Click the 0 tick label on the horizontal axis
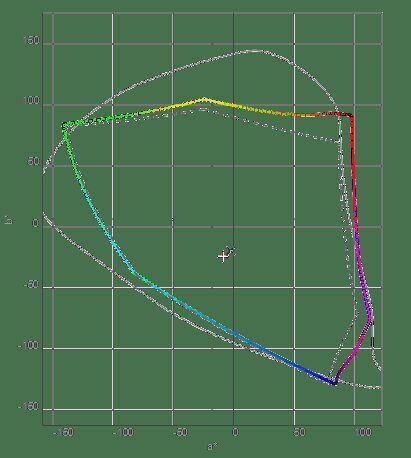Image resolution: width=411 pixels, height=458 pixels. coord(235,432)
